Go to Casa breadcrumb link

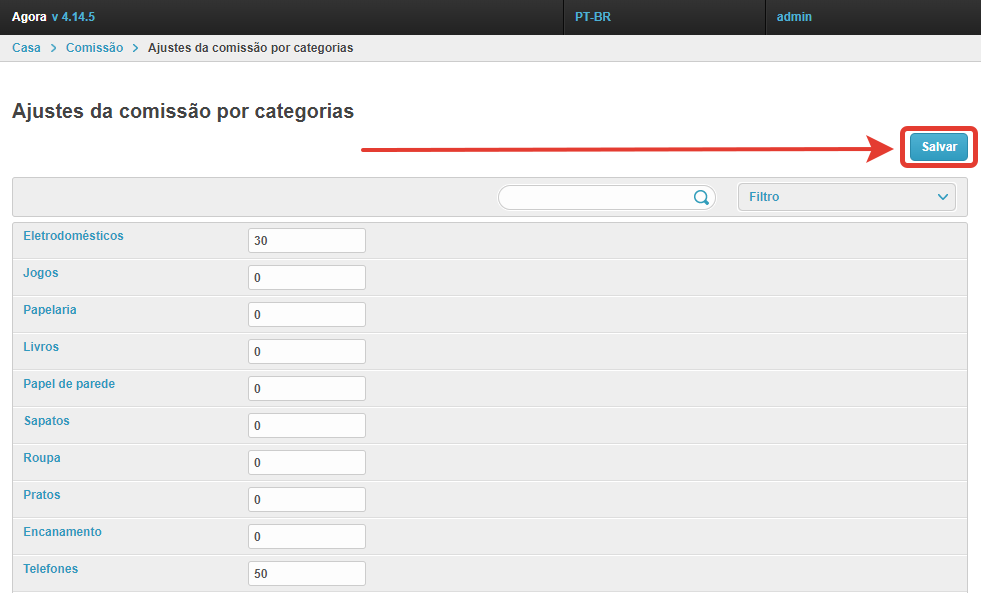point(26,48)
